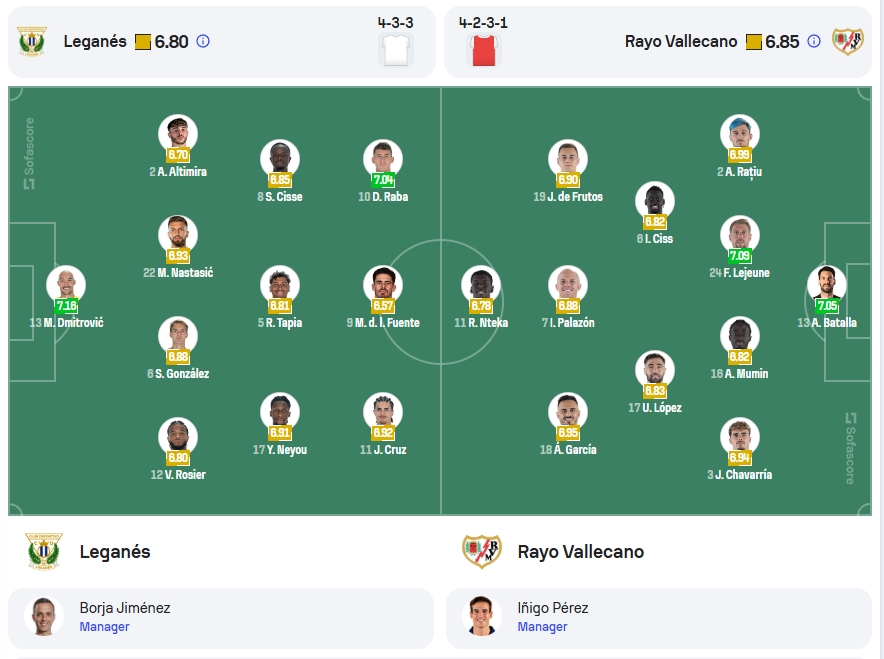The width and height of the screenshot is (884, 659).
Task: Click the Leganés team heading below the pitch
Action: [115, 551]
